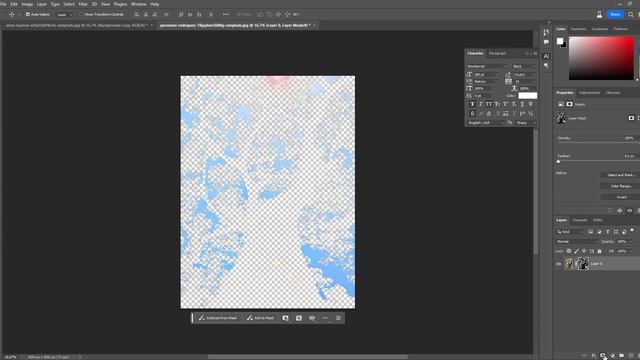
Task: Open the Filter menu
Action: (x=83, y=4)
